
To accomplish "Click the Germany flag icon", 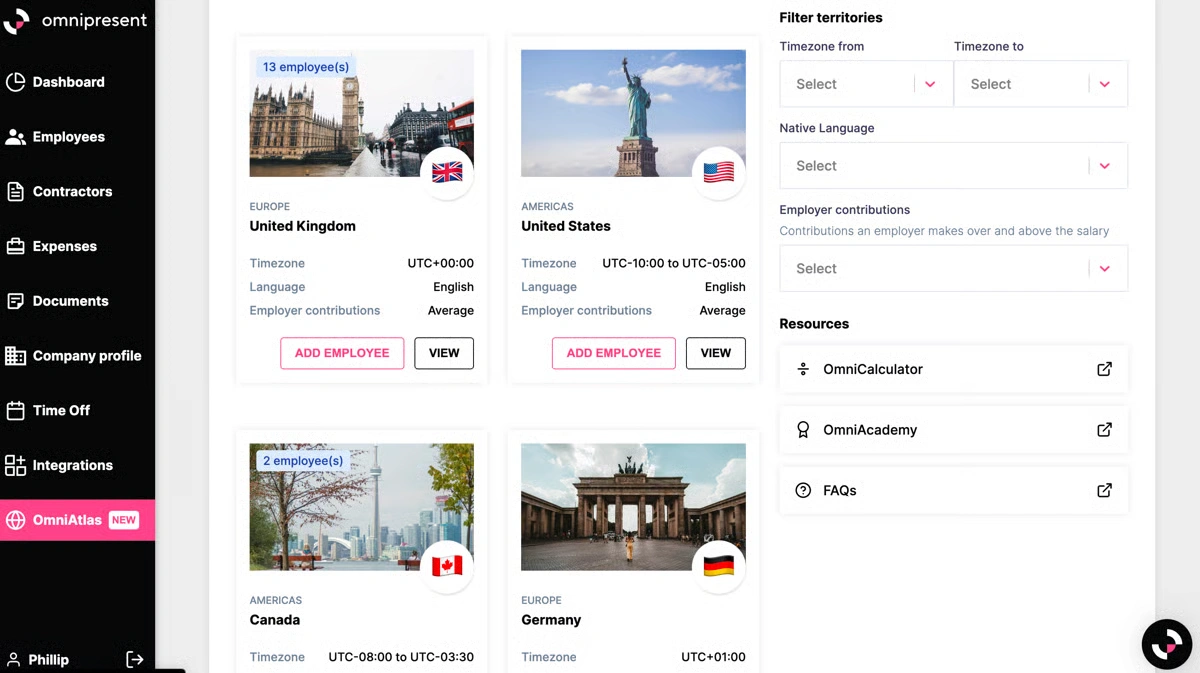I will pyautogui.click(x=719, y=566).
